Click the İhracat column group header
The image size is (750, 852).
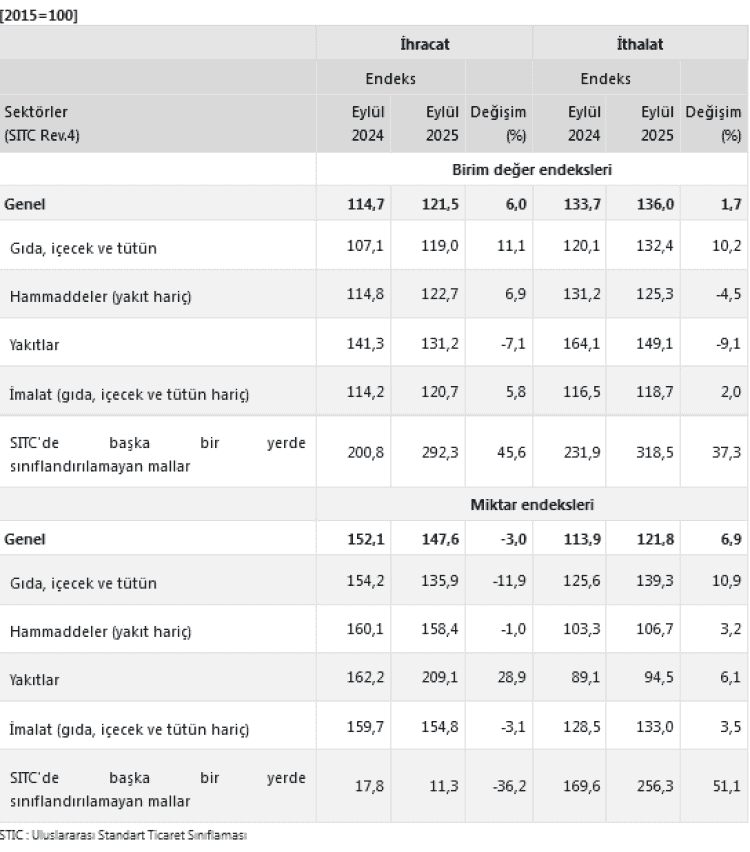423,44
